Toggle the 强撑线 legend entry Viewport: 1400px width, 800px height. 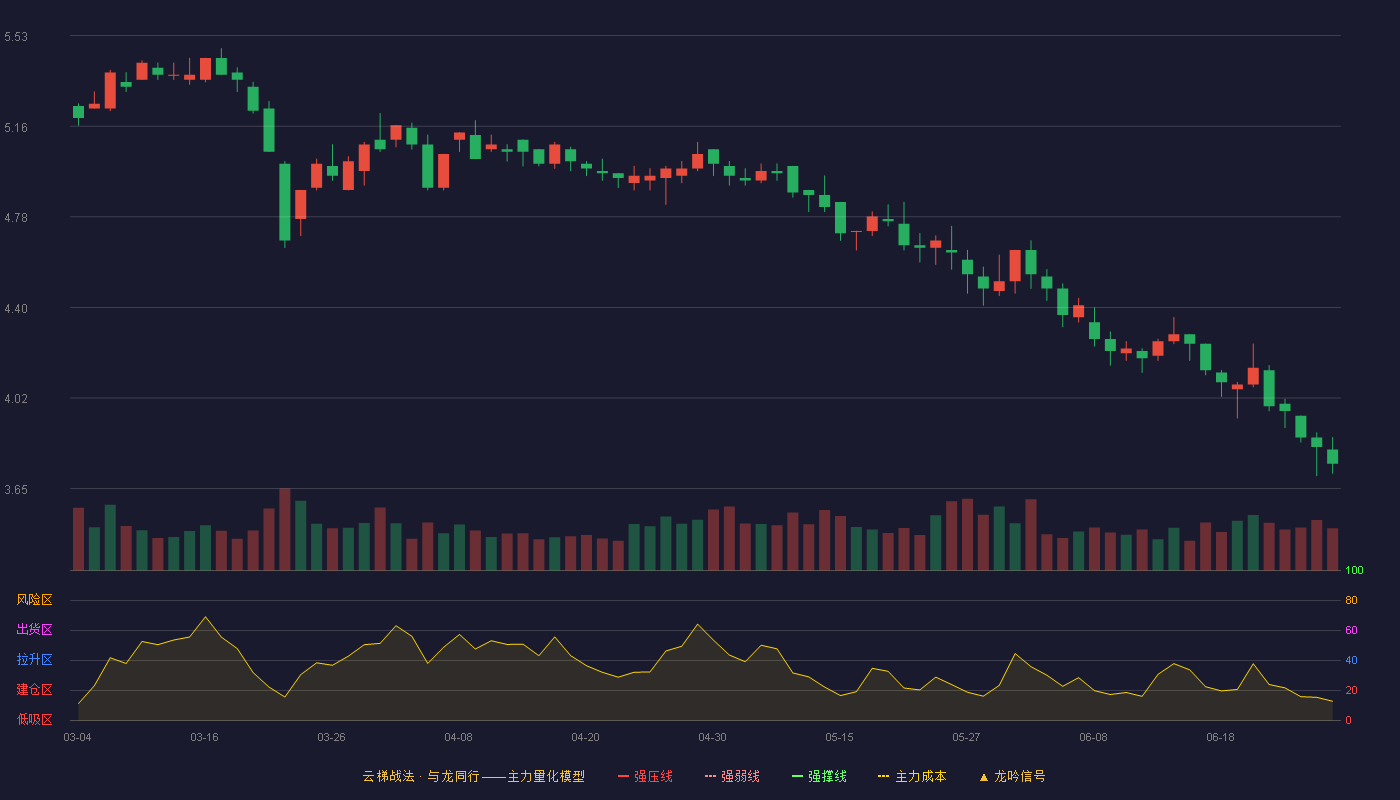819,776
